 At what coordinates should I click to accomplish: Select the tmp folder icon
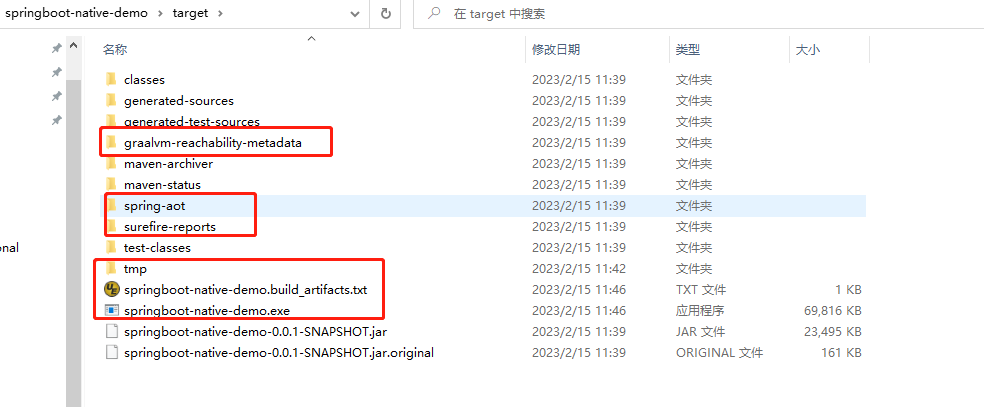(112, 268)
